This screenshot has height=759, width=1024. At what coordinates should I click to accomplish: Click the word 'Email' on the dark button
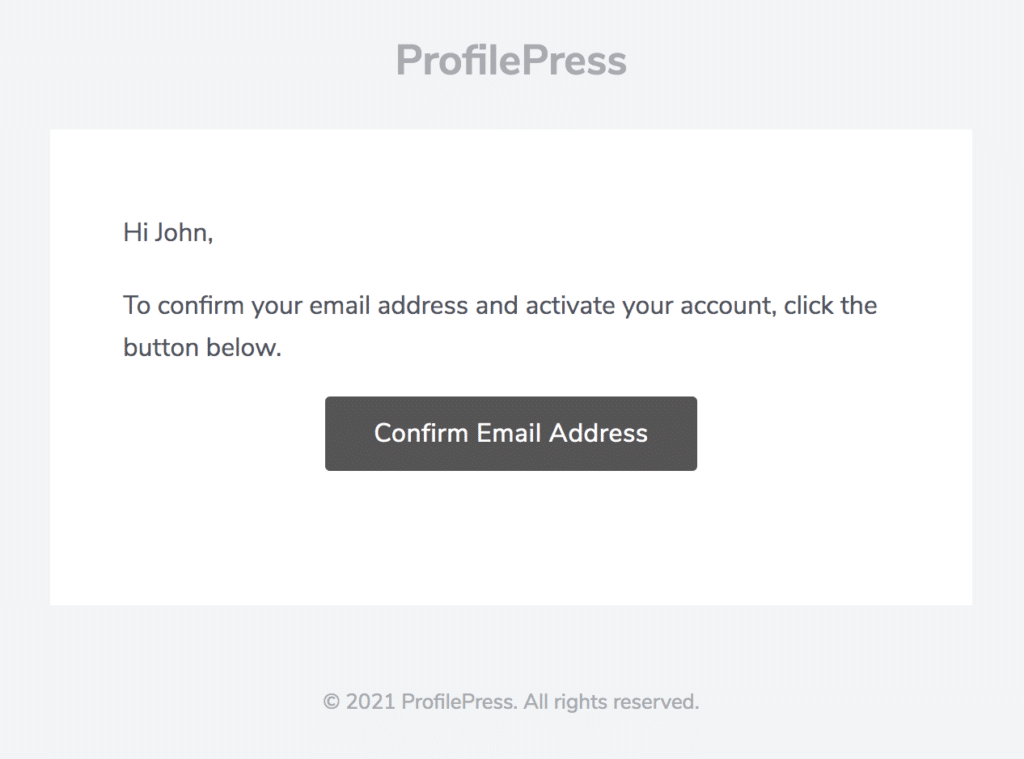[x=509, y=433]
